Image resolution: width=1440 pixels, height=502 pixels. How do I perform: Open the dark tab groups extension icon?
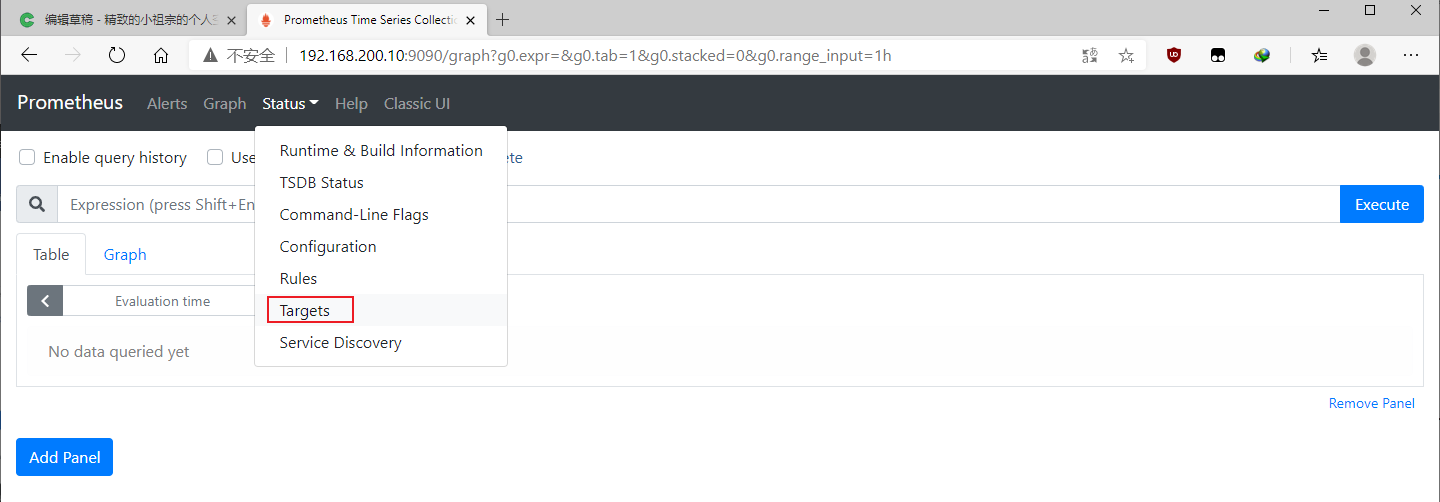[1218, 56]
